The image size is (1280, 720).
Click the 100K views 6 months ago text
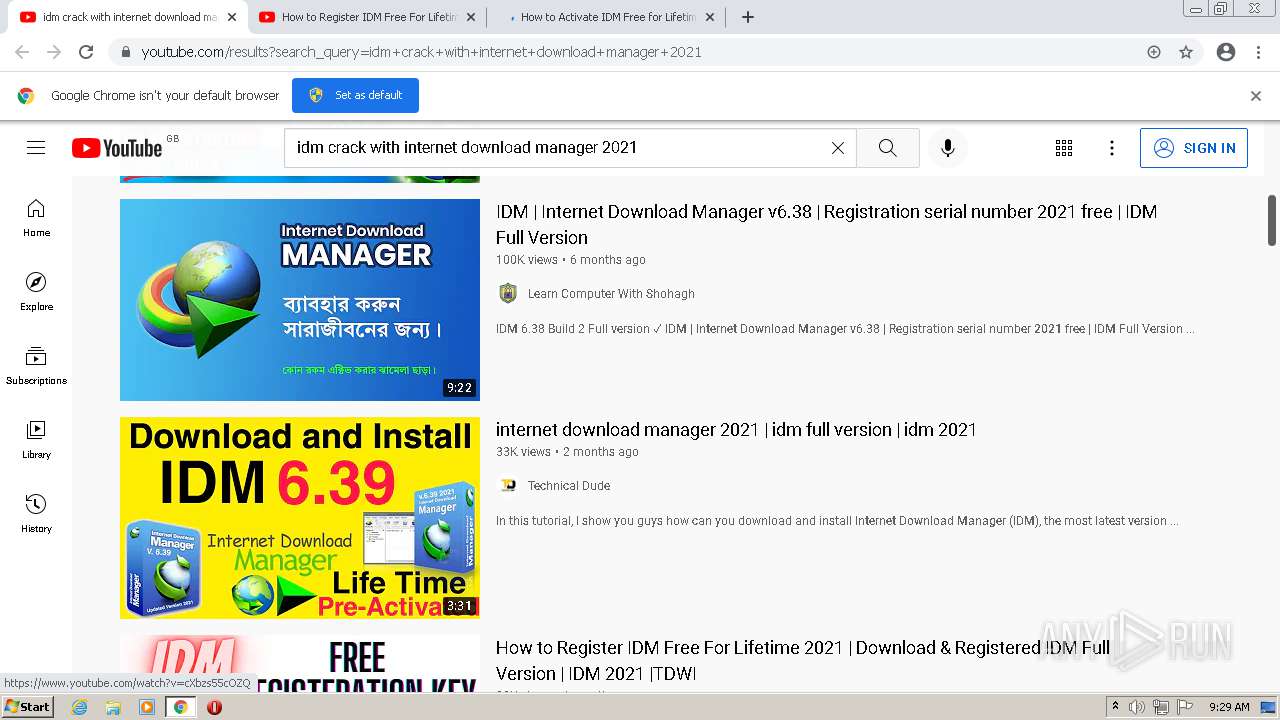point(571,260)
